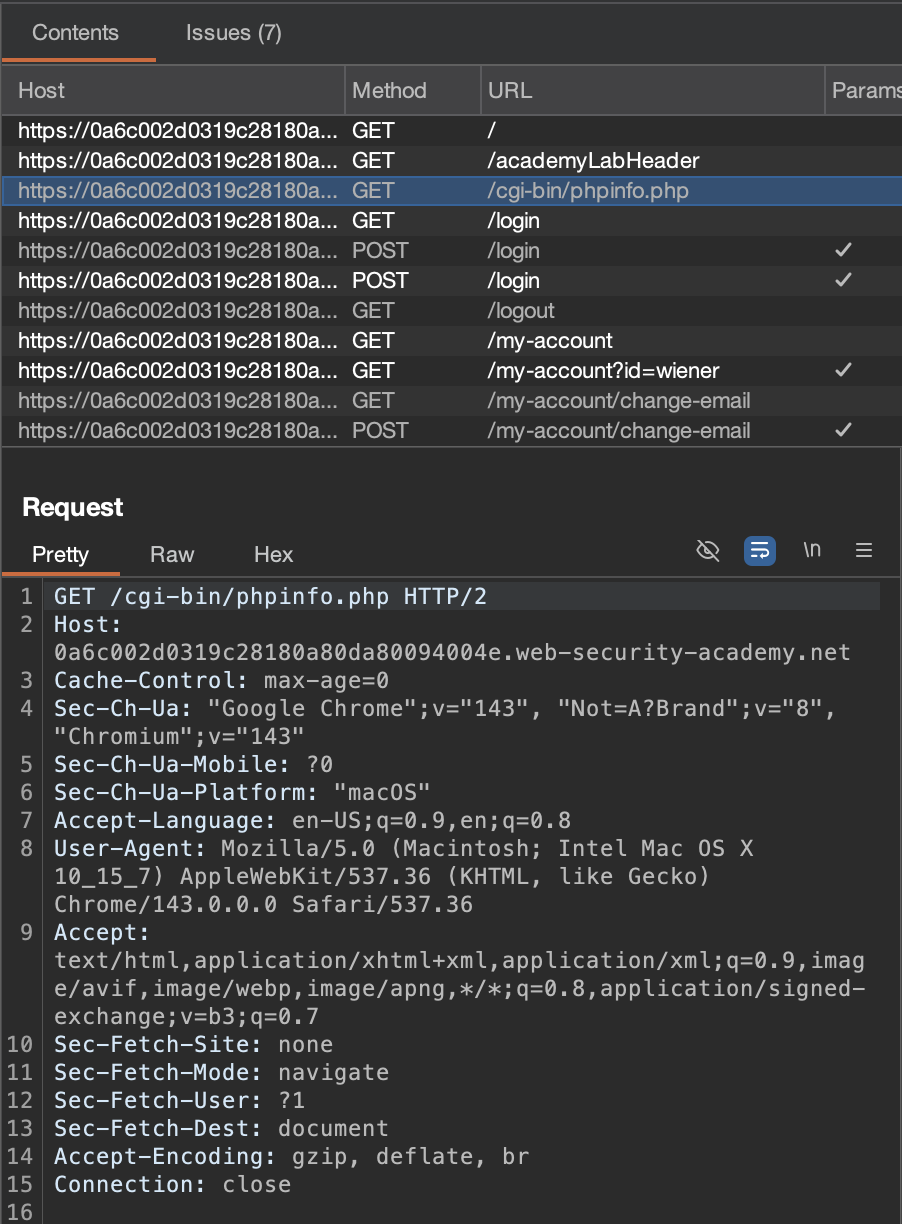The image size is (902, 1224).
Task: Click the Params column header
Action: click(864, 91)
